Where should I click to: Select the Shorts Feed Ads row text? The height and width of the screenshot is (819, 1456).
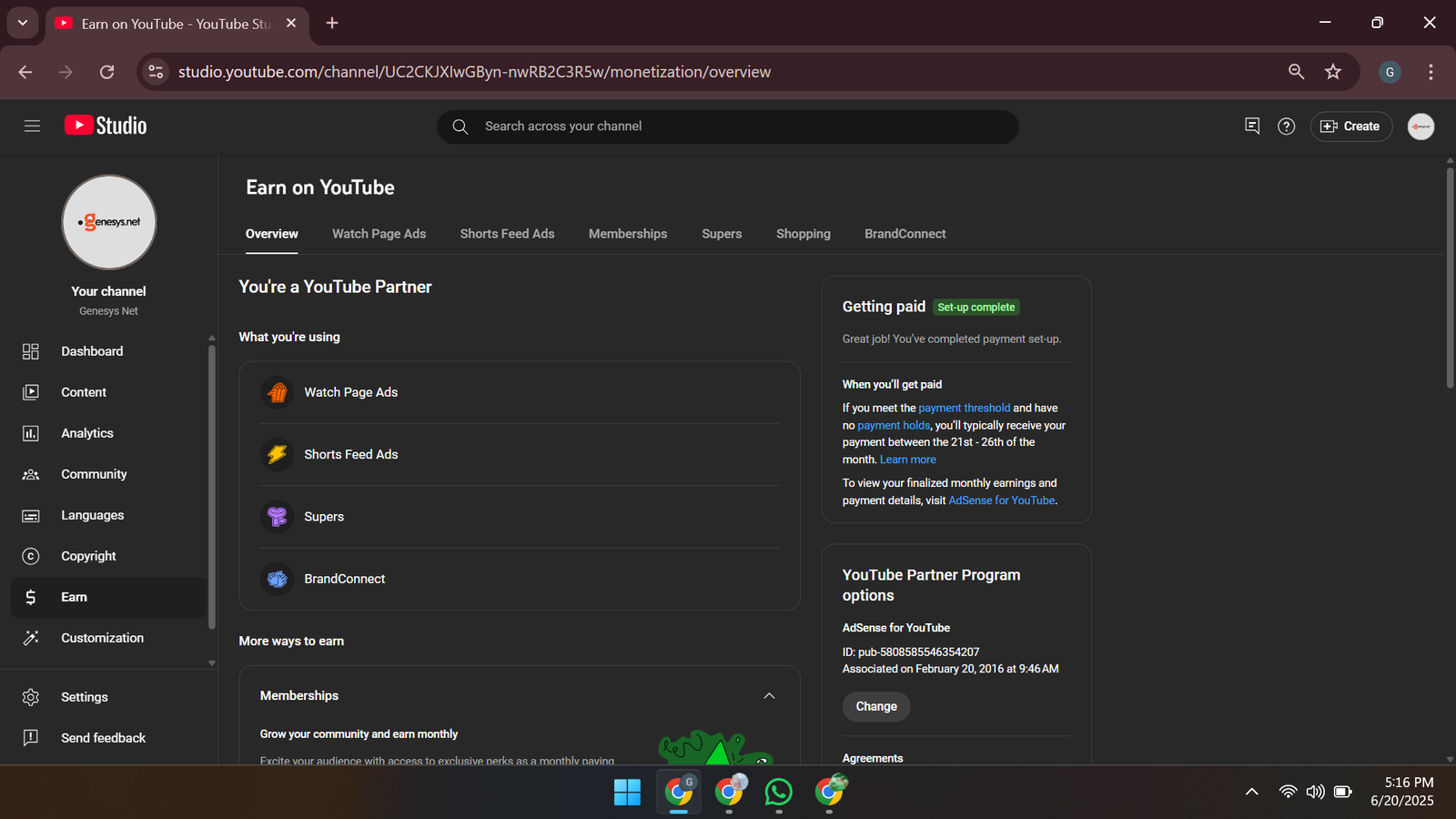coord(351,454)
